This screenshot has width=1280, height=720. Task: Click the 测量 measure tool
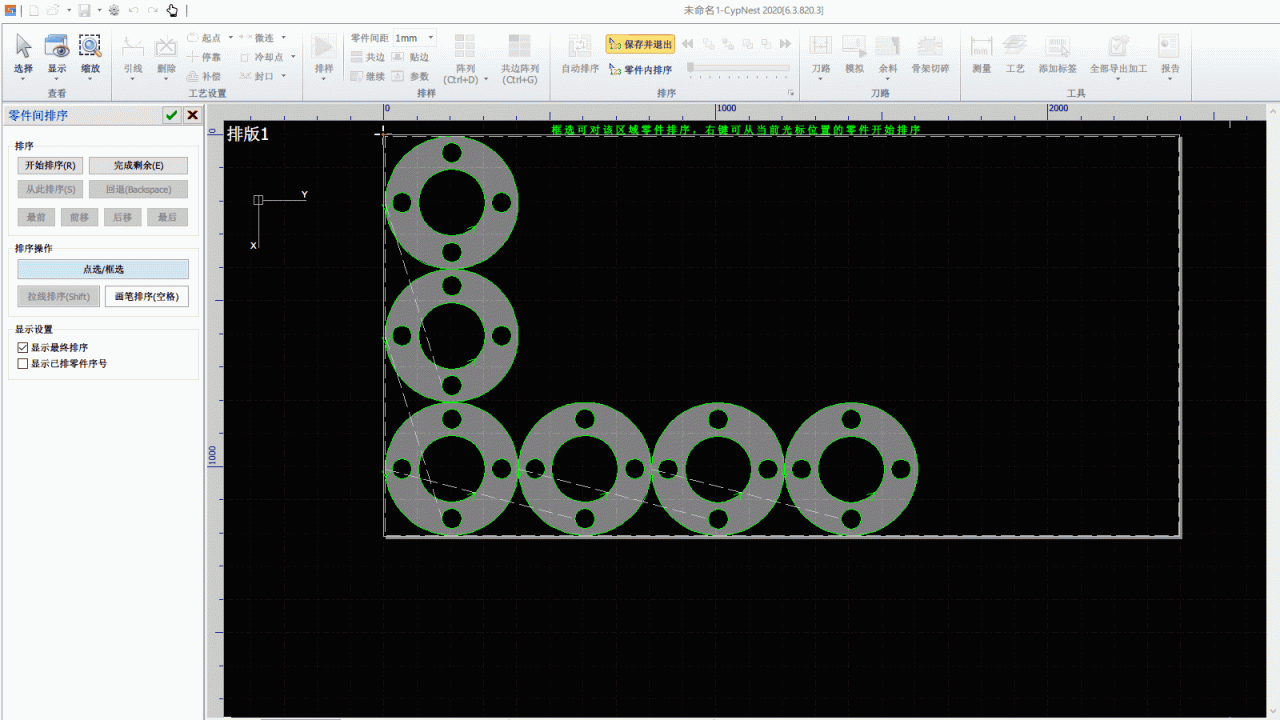pos(981,52)
